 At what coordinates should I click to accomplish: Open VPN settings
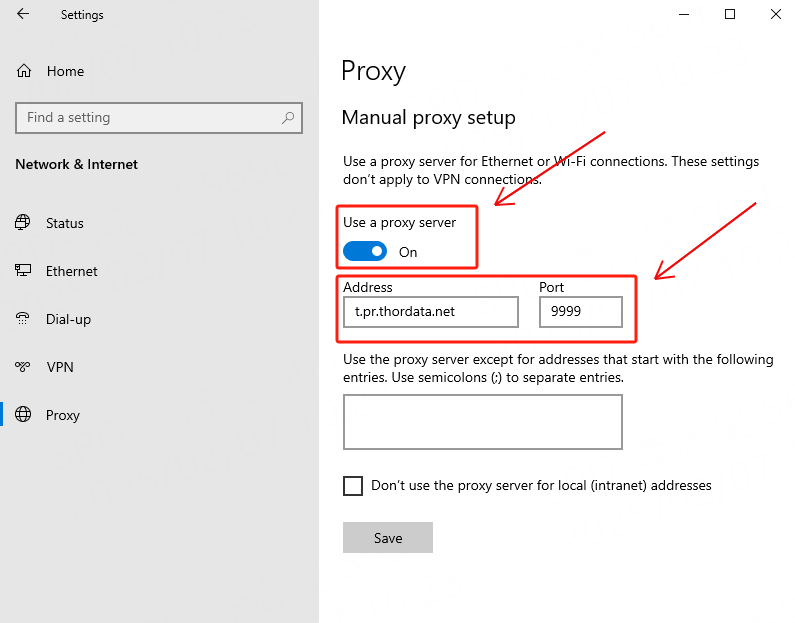[60, 367]
